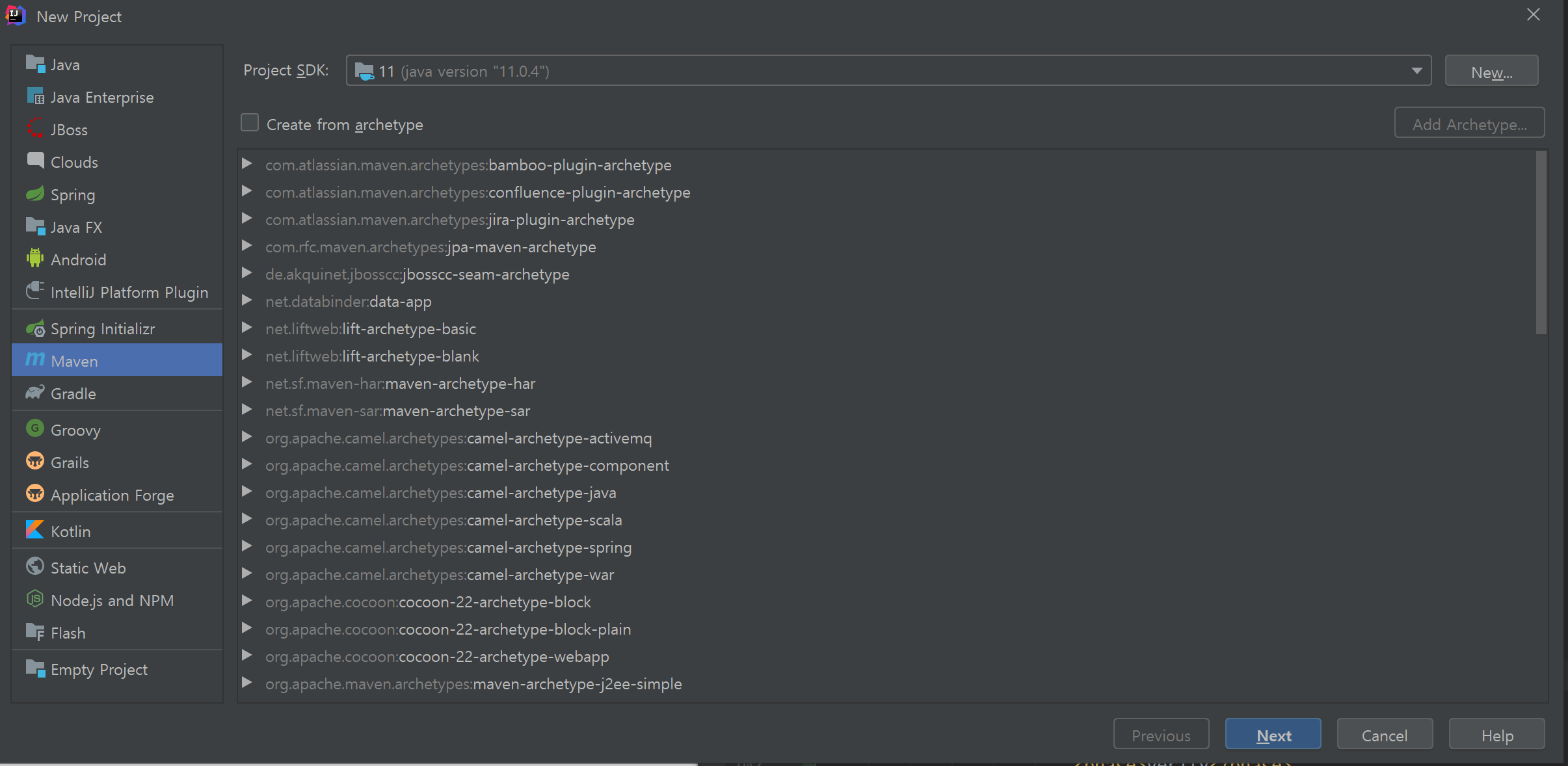Image resolution: width=1568 pixels, height=766 pixels.
Task: Select Empty Project in the list
Action: click(x=99, y=670)
